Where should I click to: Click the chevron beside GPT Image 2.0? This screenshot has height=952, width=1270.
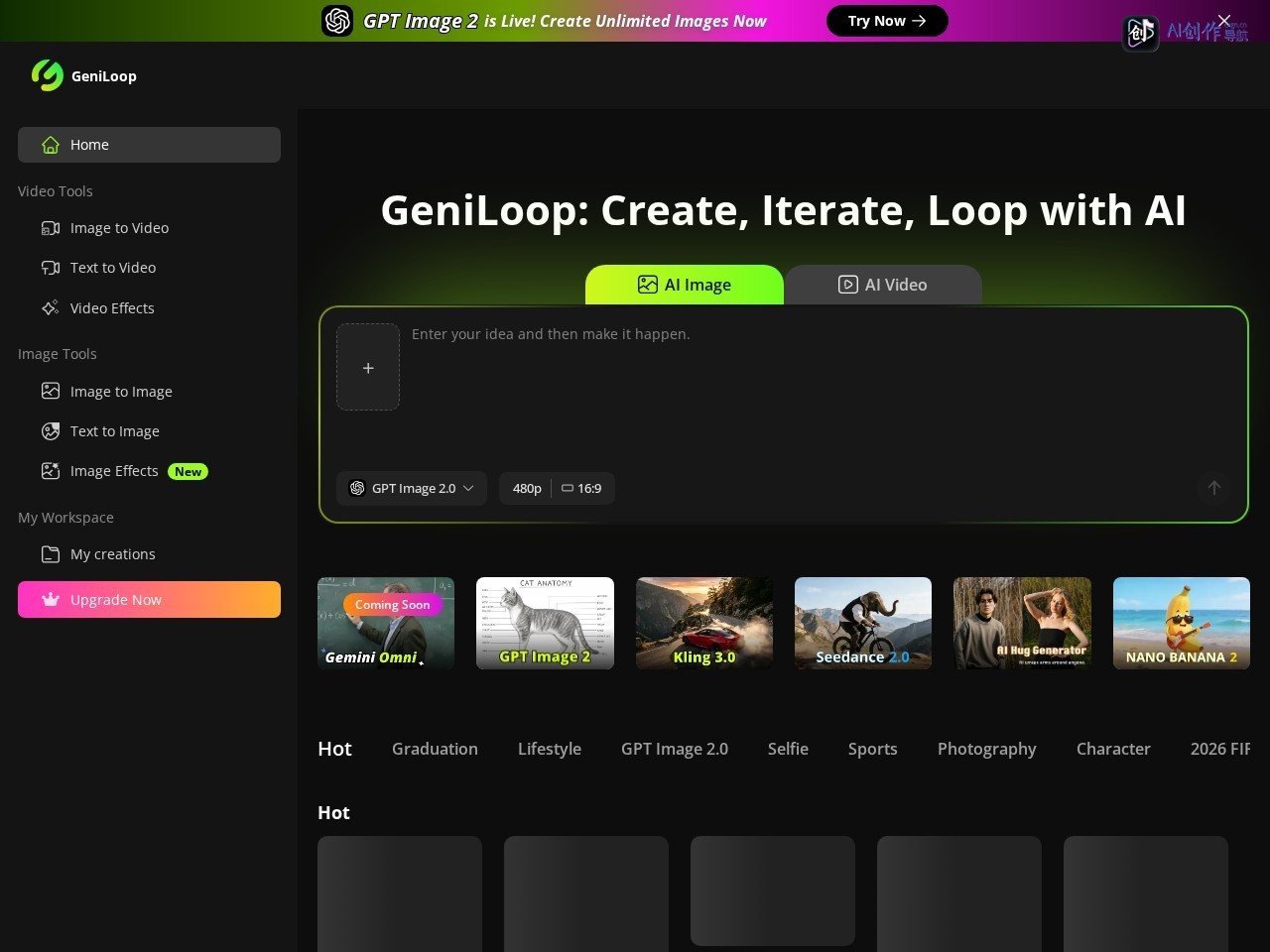tap(468, 488)
